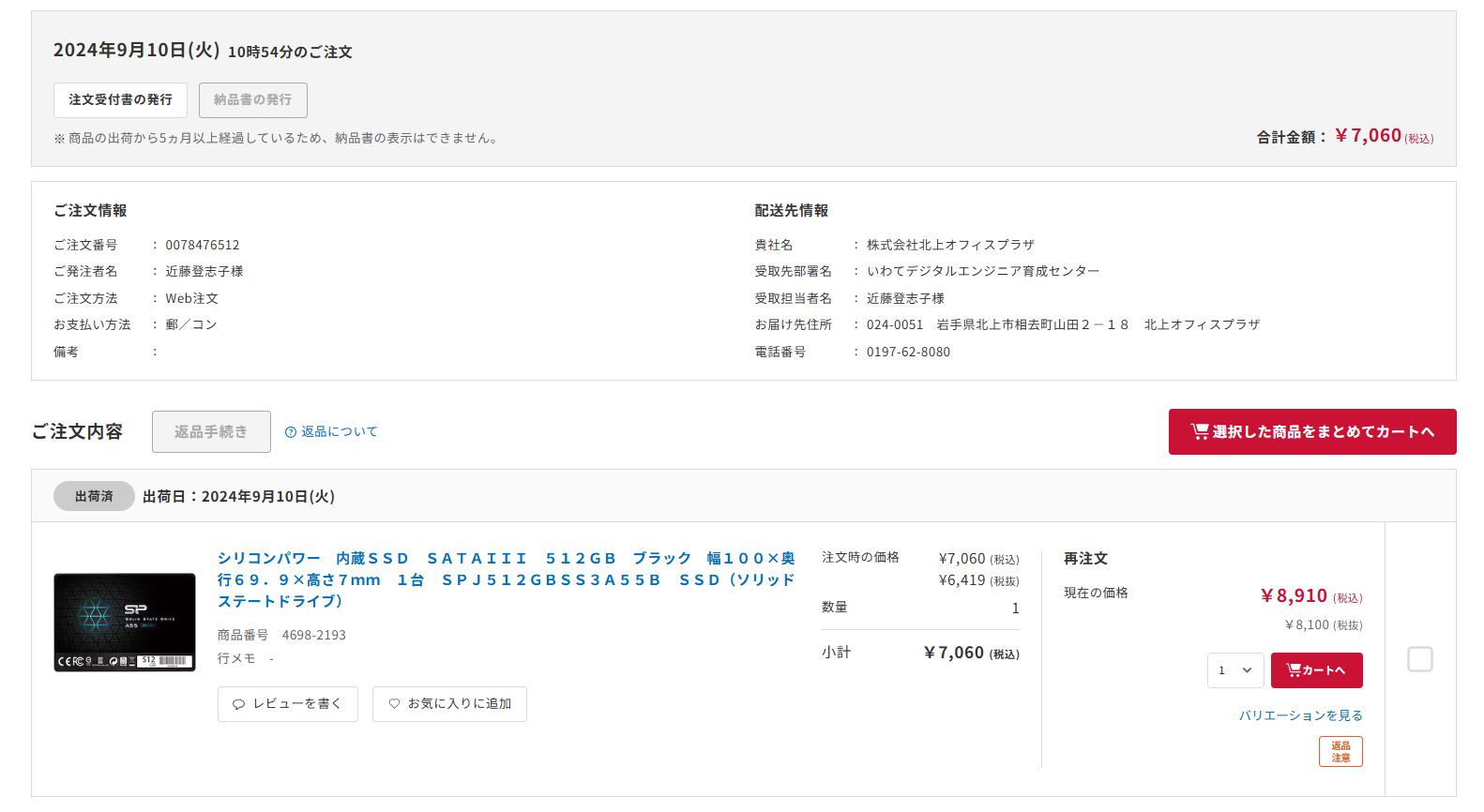
Task: Click the order number 0078476512
Action: tap(203, 246)
